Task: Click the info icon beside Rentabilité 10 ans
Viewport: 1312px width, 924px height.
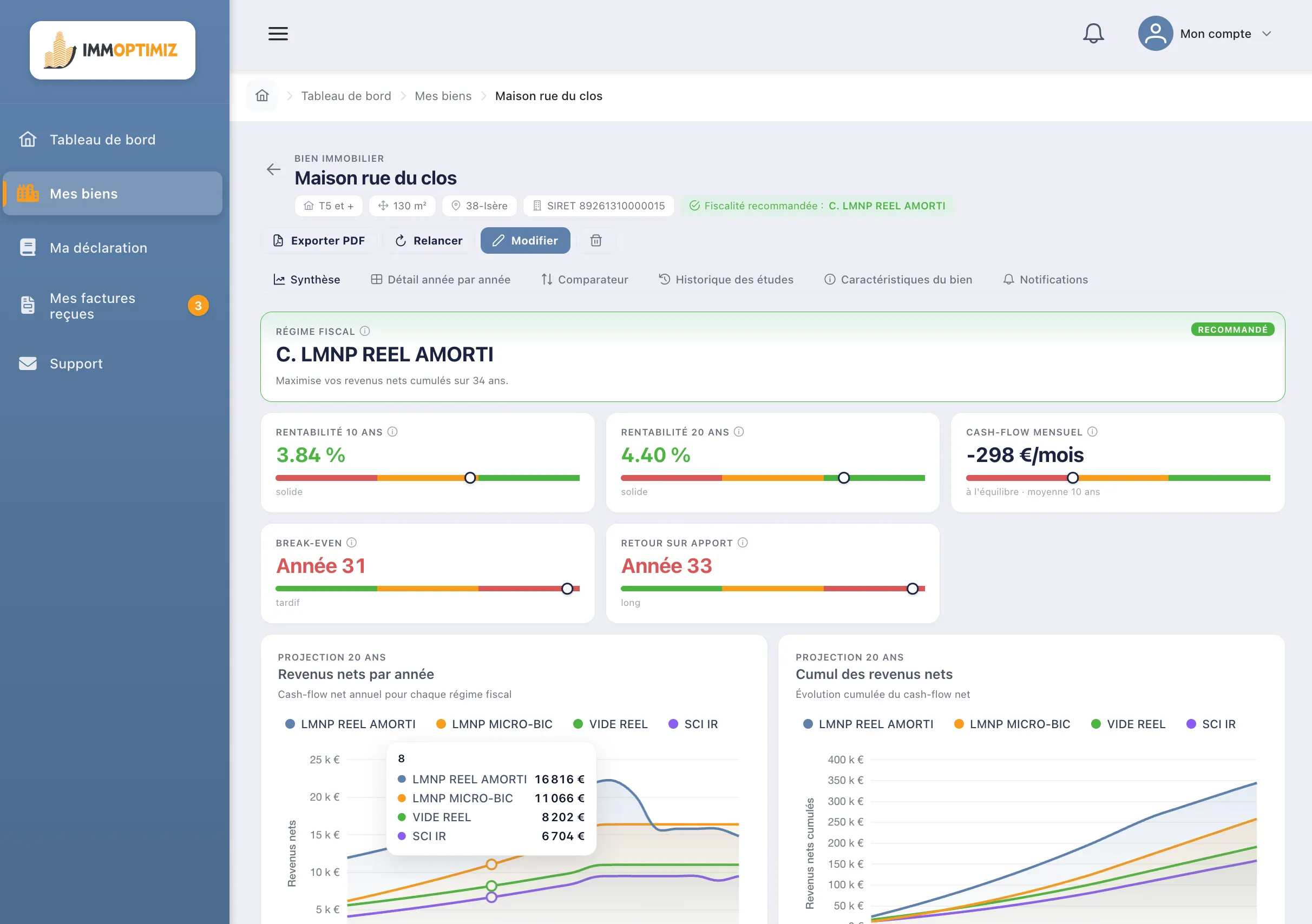Action: tap(392, 432)
